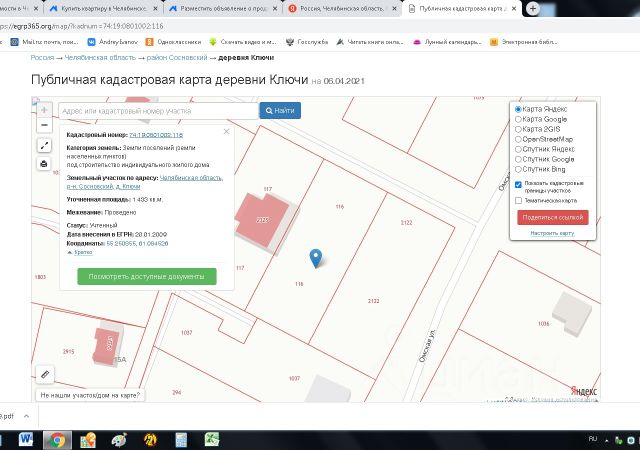
Task: Select the Карта Google radio option
Action: tap(517, 119)
